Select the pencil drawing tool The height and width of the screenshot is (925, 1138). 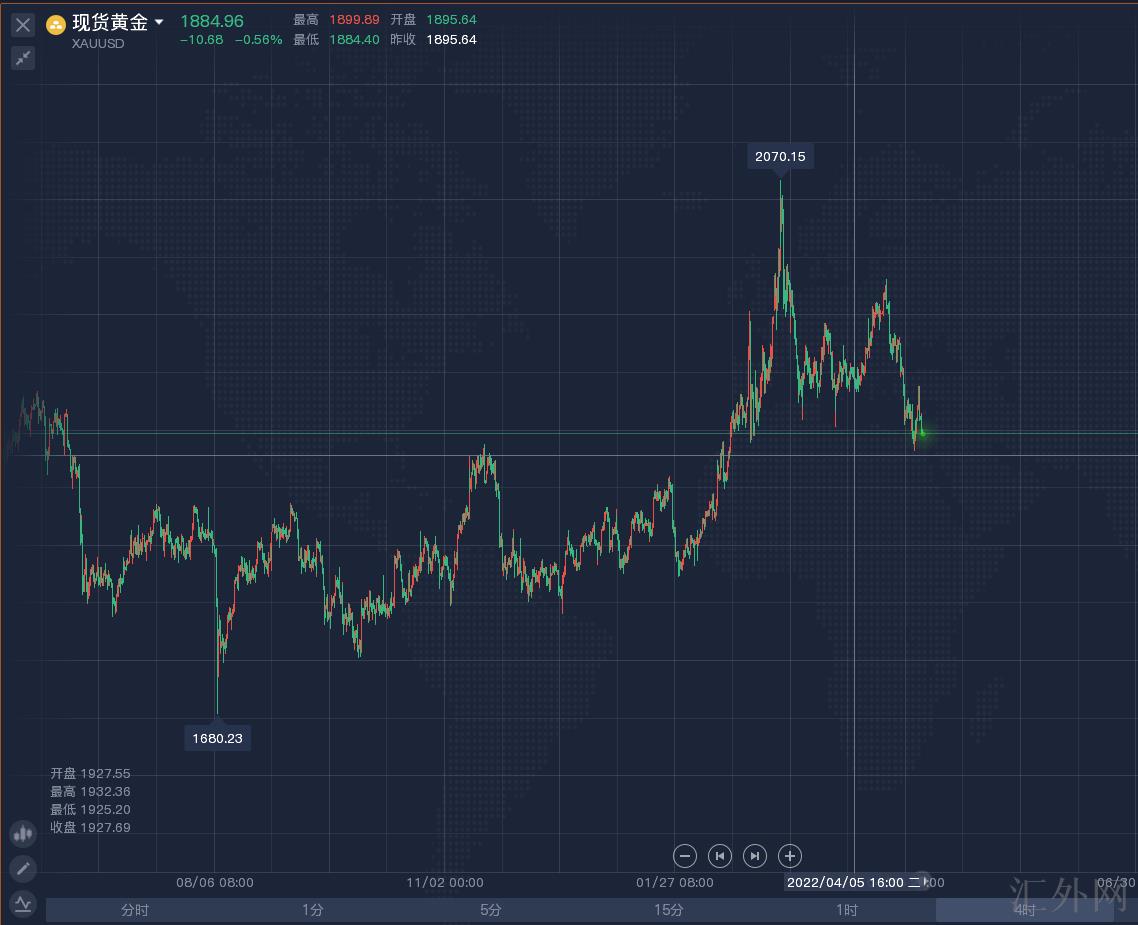[x=23, y=868]
